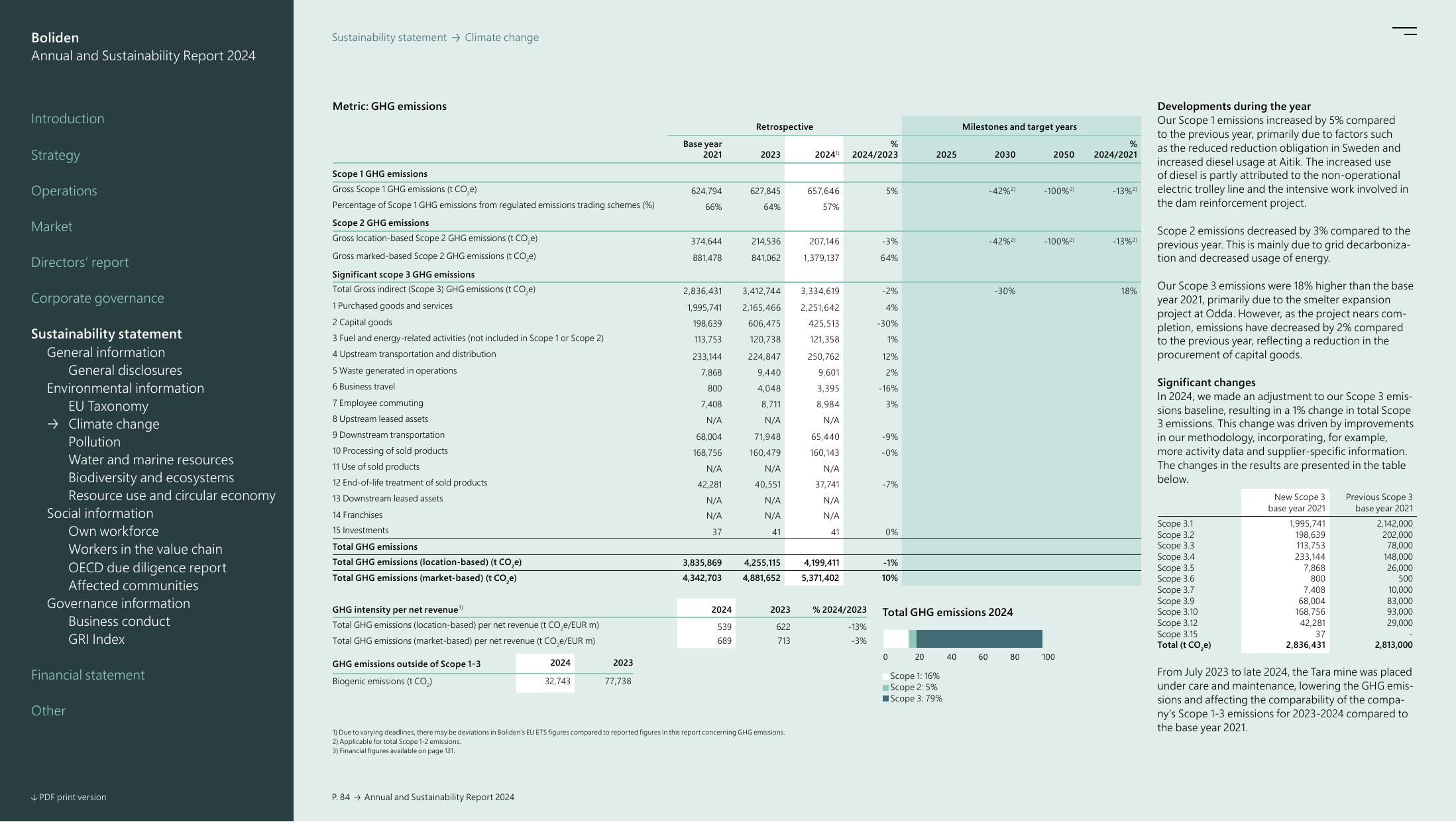Image resolution: width=1456 pixels, height=822 pixels.
Task: Navigate to Corporate governance
Action: [97, 298]
